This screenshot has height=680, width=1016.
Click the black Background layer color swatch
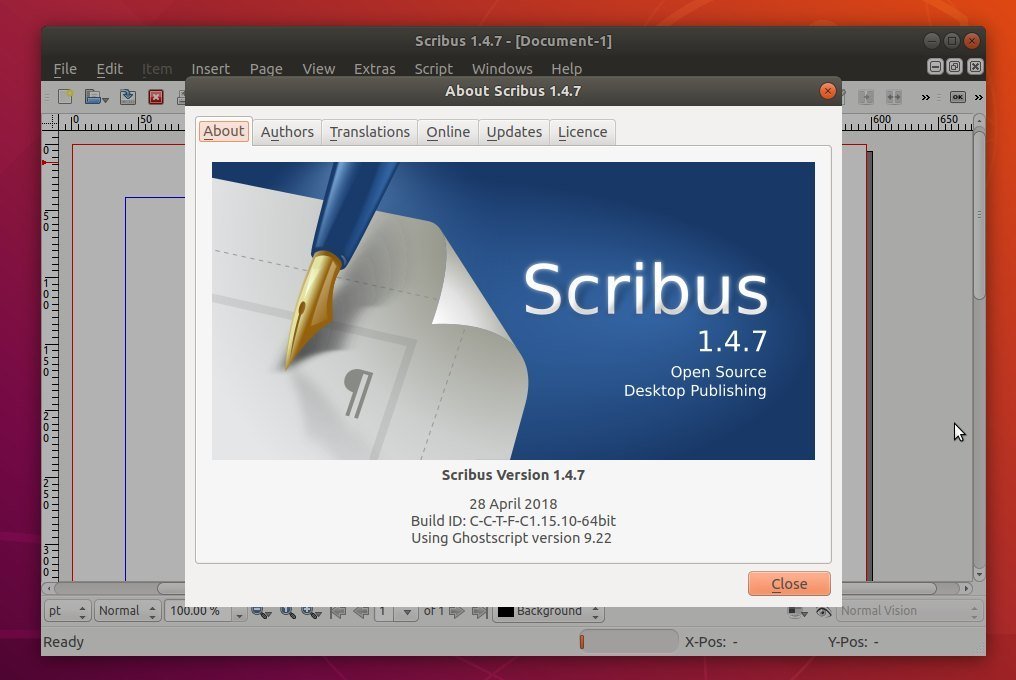coord(506,611)
